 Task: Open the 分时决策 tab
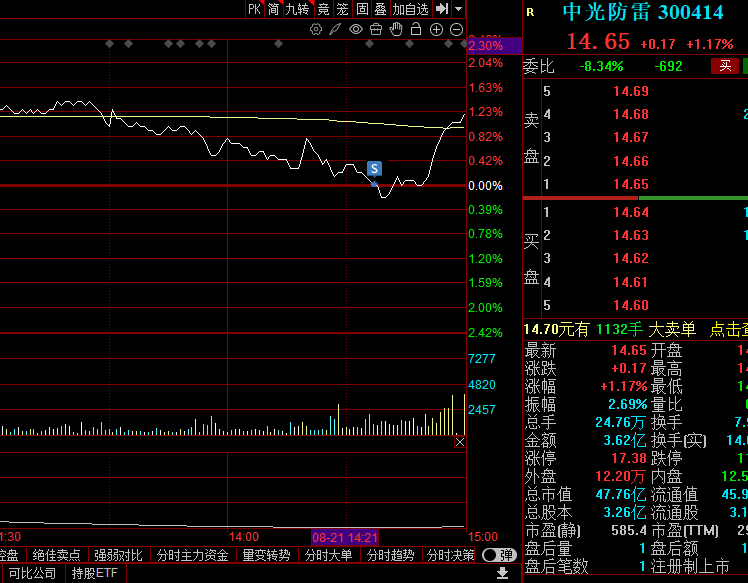[x=450, y=555]
